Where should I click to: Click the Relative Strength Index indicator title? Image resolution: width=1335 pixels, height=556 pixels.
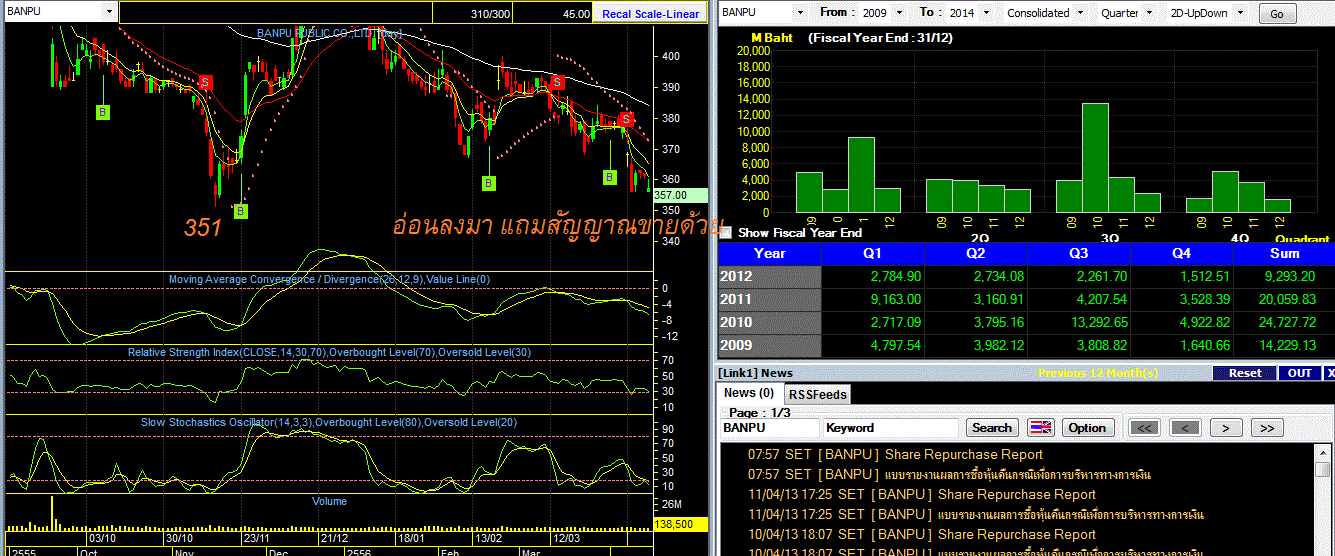[x=329, y=352]
